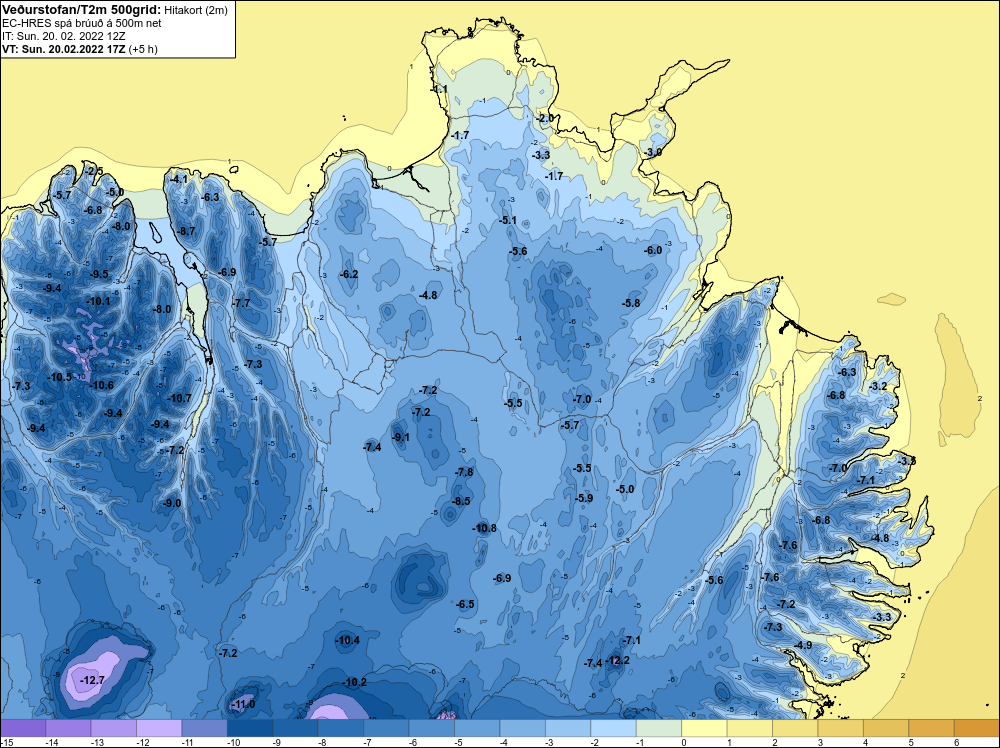This screenshot has height=748, width=1000.
Task: Click the -11.0 temperature label
Action: coord(243,704)
